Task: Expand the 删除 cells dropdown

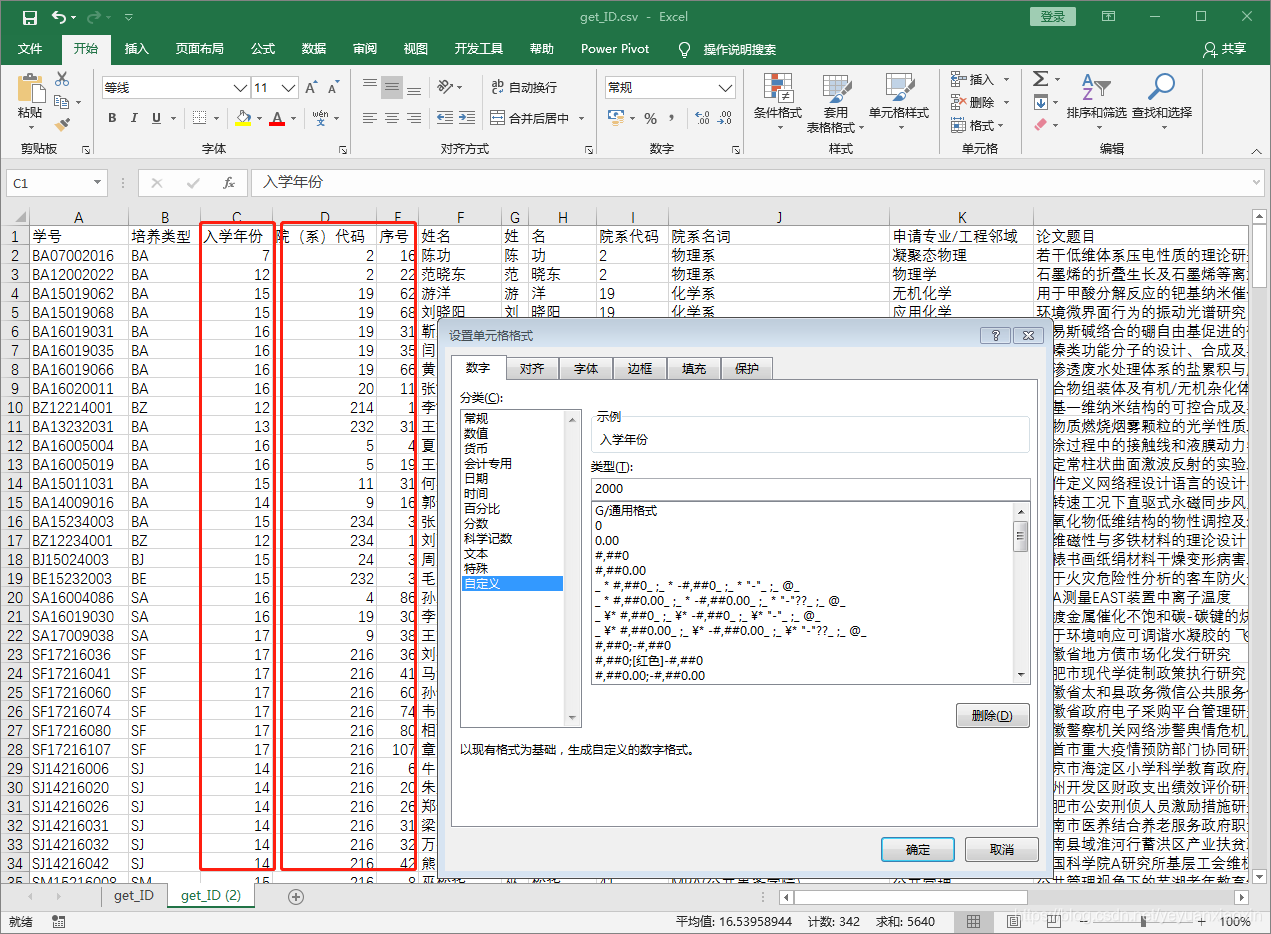Action: 1006,102
